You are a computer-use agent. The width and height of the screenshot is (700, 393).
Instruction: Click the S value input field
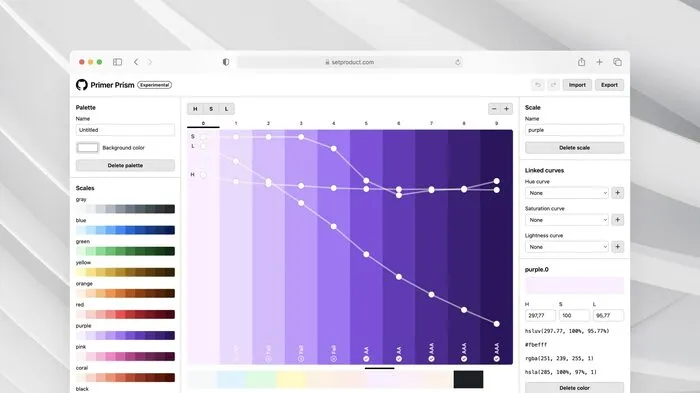click(x=574, y=315)
